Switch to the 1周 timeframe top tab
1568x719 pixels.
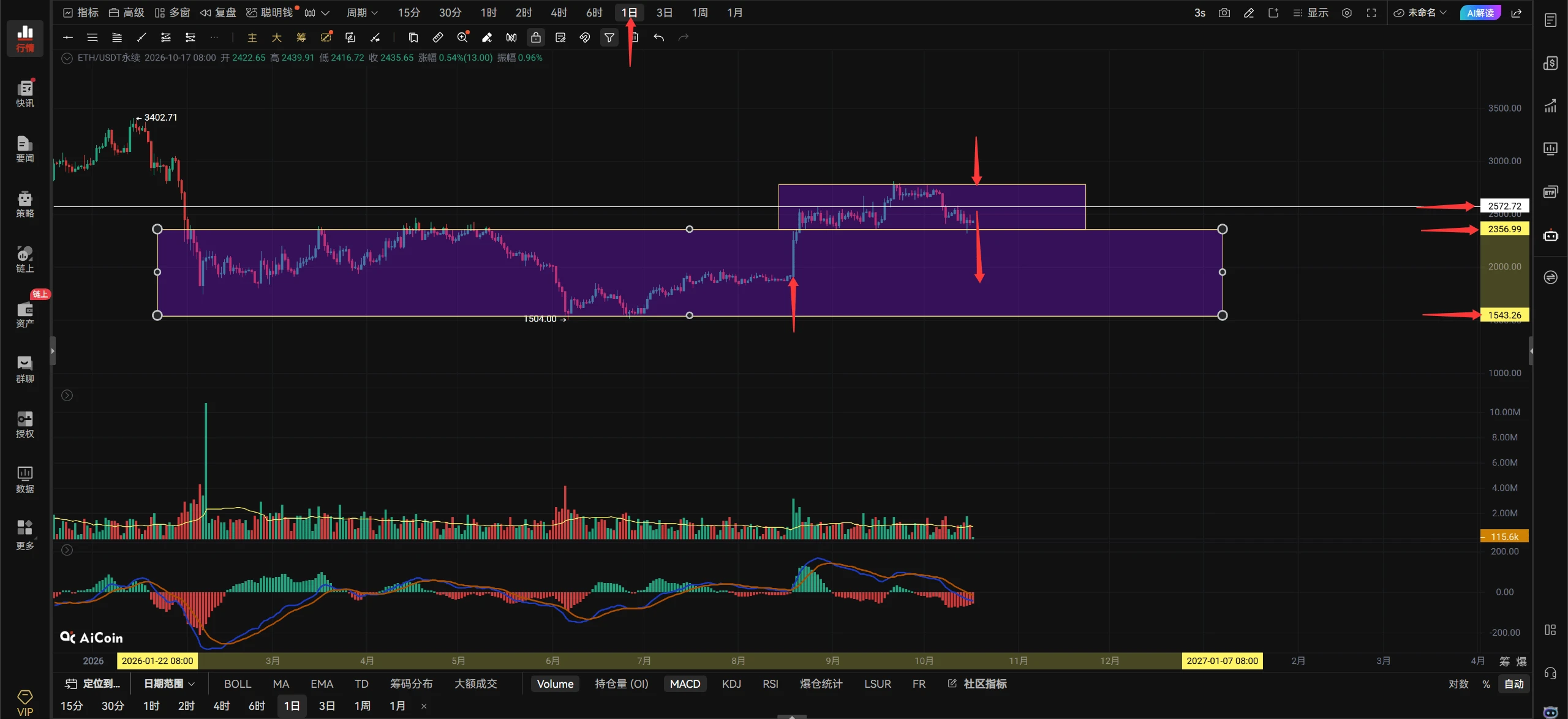coord(699,12)
